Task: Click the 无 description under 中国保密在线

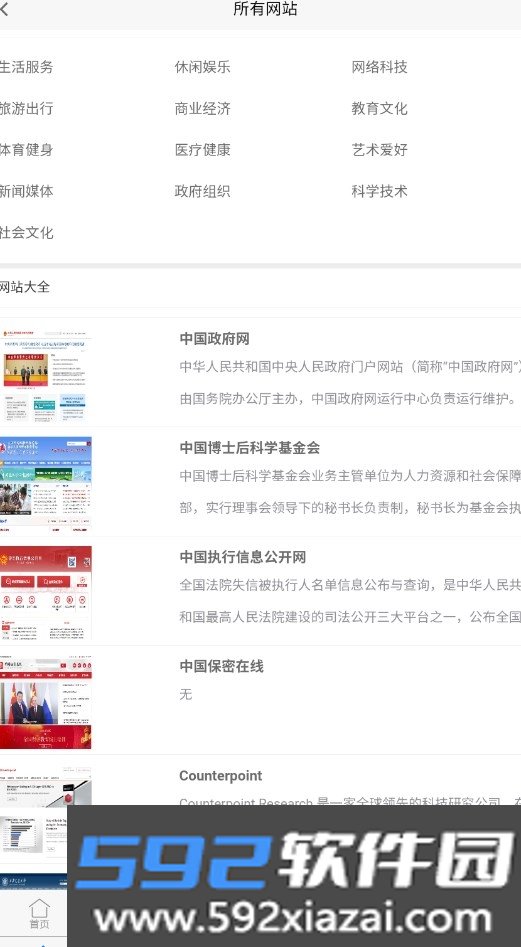Action: point(186,695)
